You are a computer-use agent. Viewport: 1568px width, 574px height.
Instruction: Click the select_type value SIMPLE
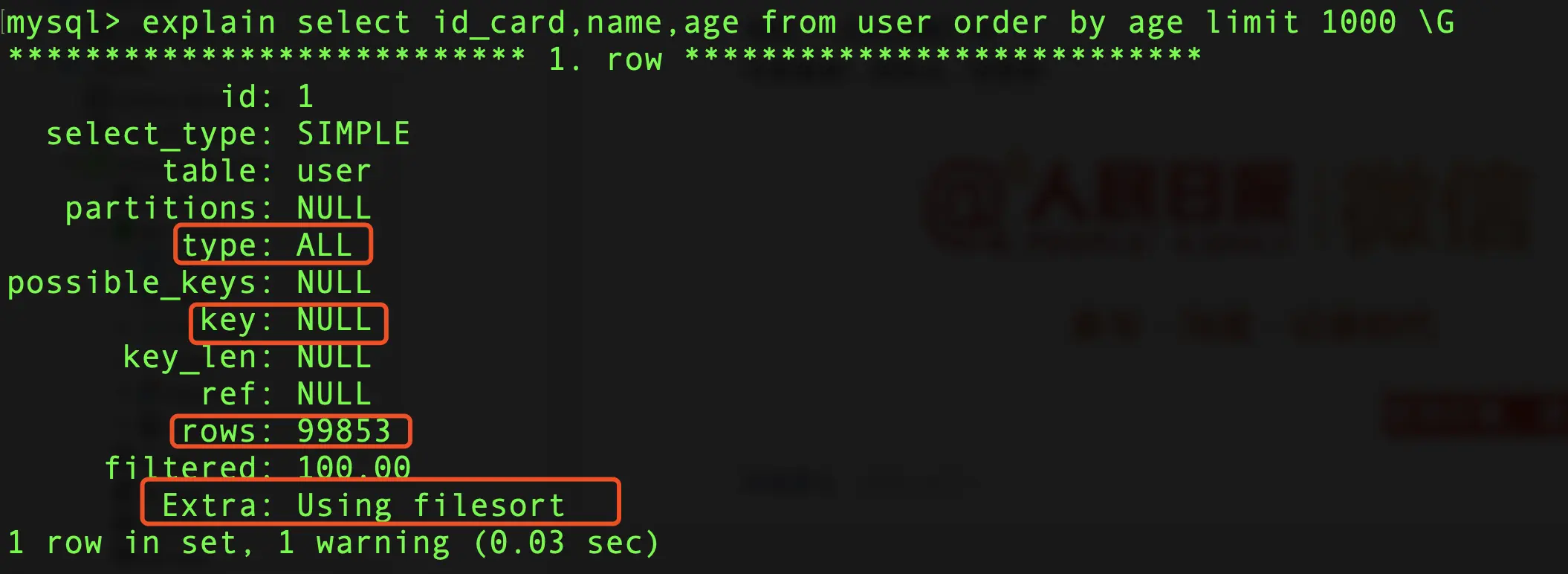point(354,134)
